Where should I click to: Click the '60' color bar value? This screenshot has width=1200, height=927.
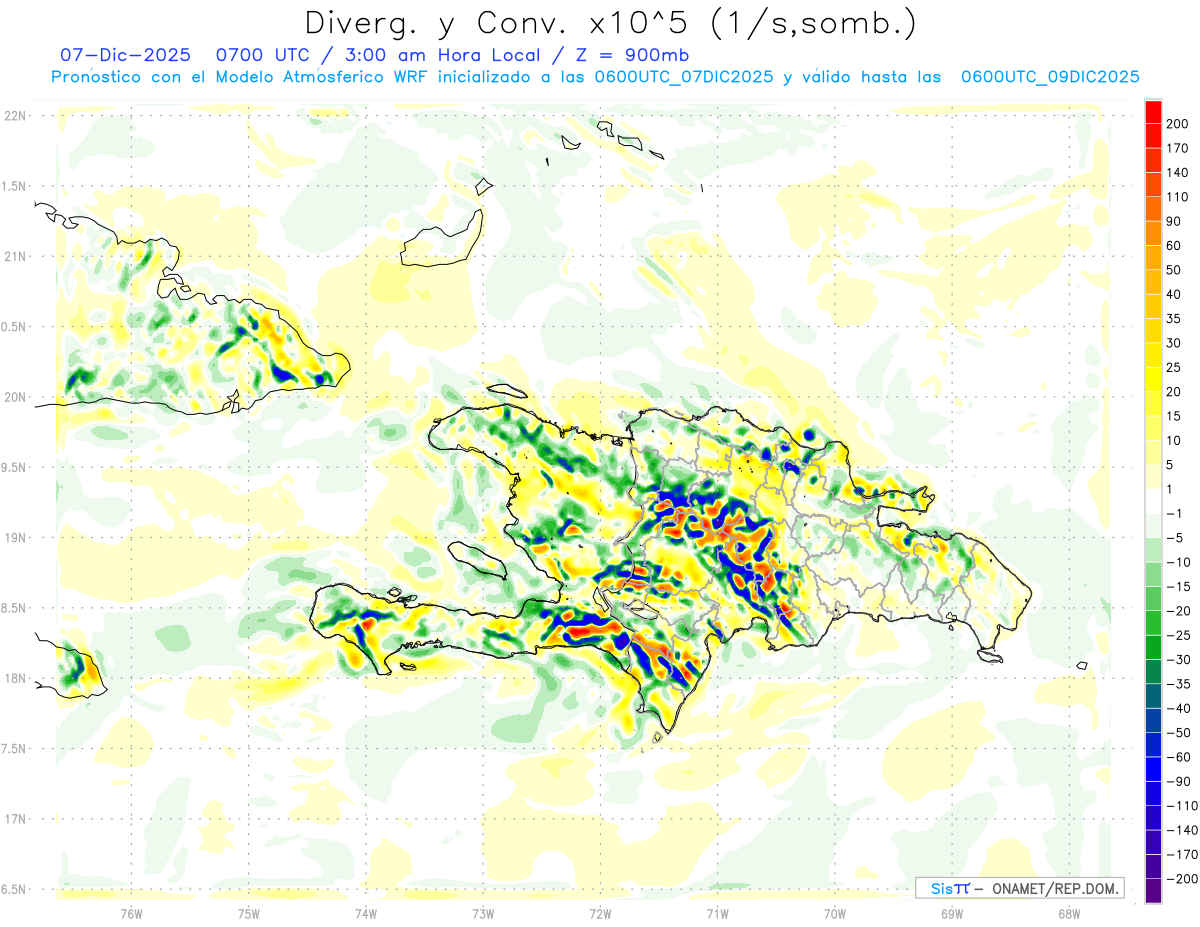click(x=1175, y=246)
